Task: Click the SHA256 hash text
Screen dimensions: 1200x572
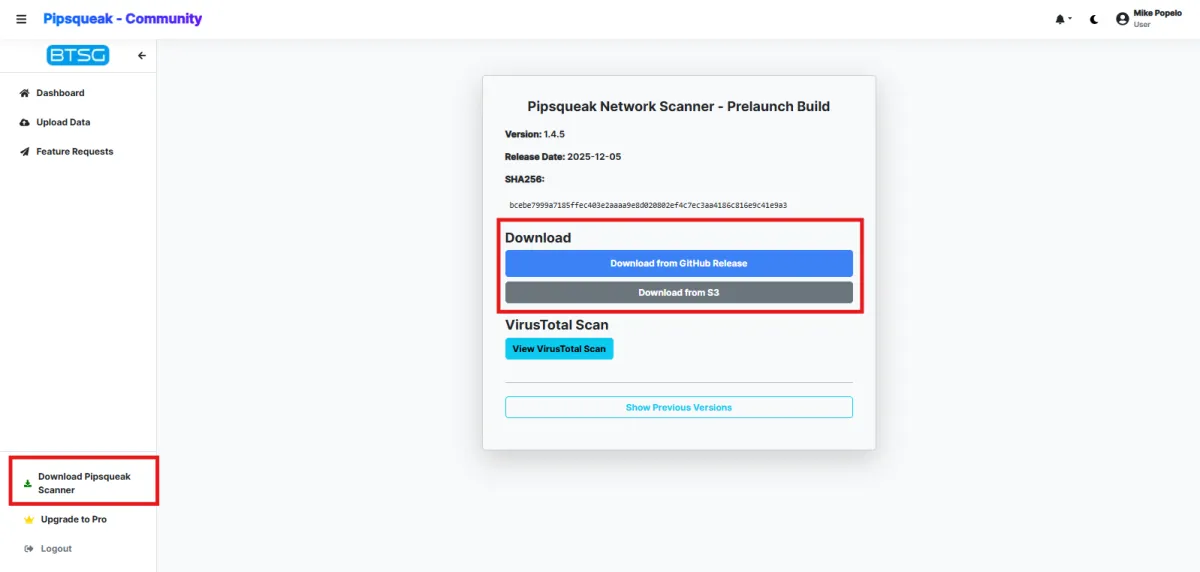Action: [x=648, y=205]
